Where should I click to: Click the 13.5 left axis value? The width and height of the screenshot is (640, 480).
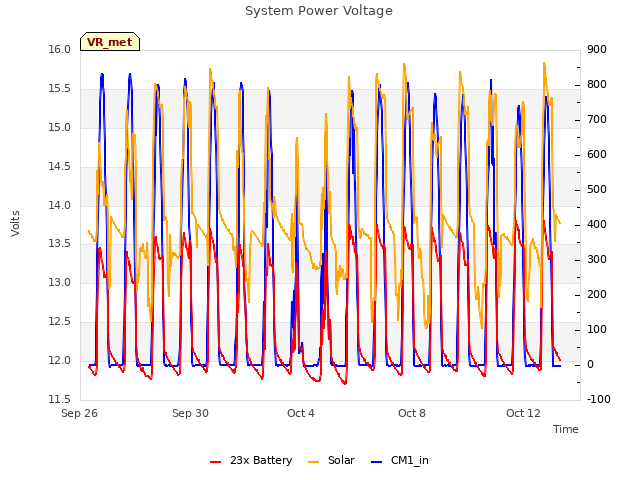pyautogui.click(x=60, y=244)
